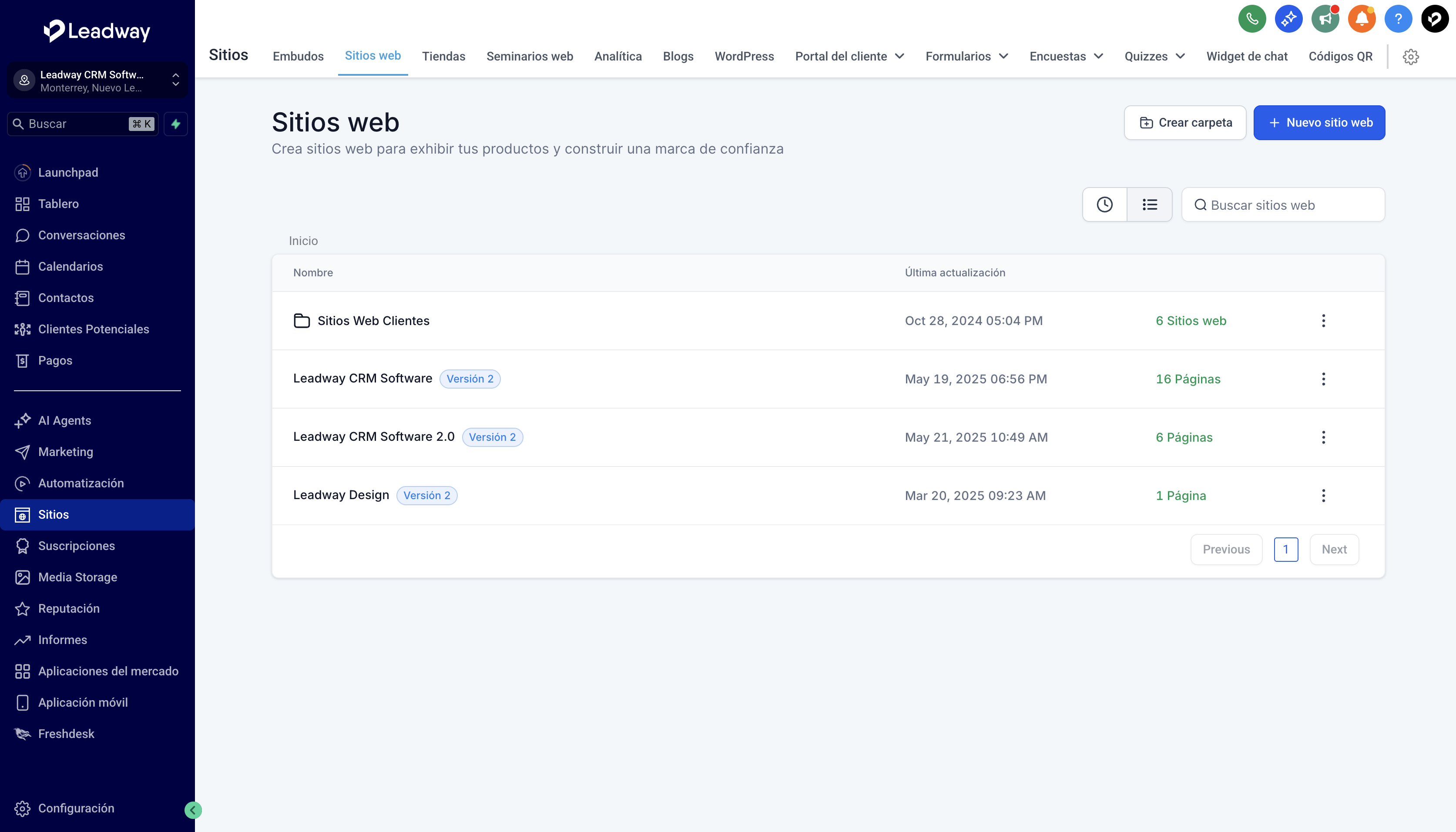Switch to list view layout
The height and width of the screenshot is (832, 1456).
coord(1149,205)
